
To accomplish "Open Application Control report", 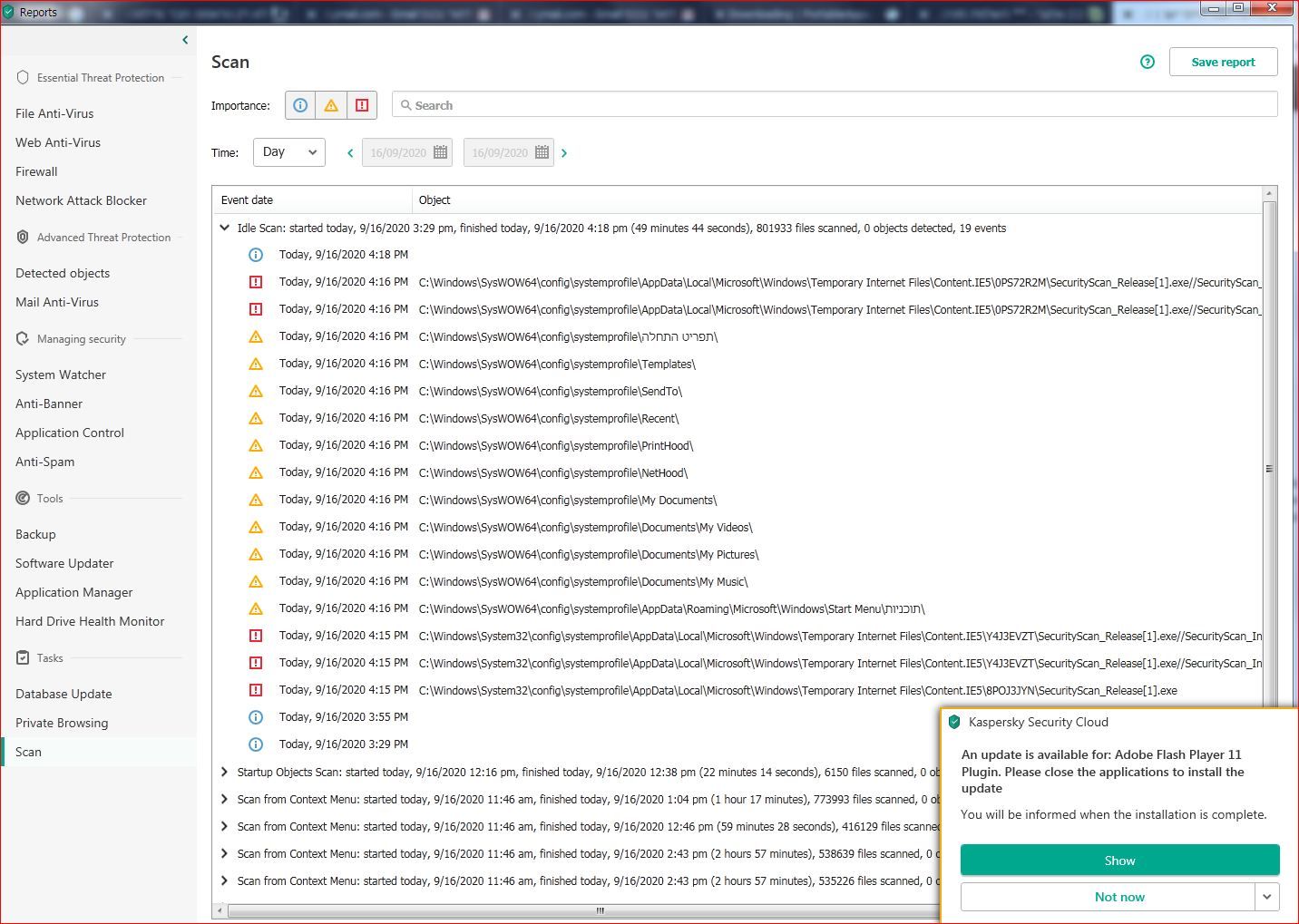I will (70, 433).
